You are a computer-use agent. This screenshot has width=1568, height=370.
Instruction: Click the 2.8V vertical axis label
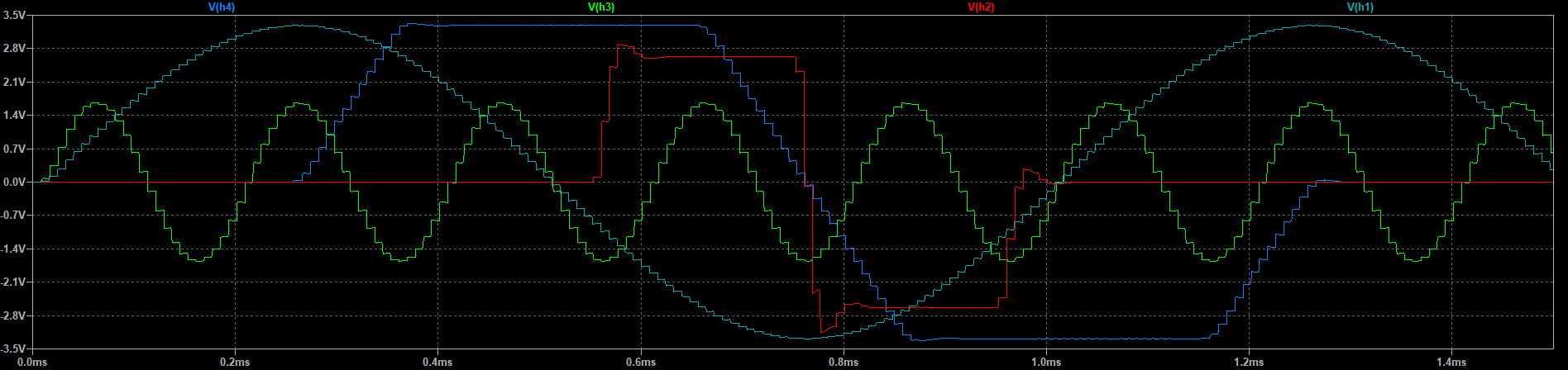click(x=15, y=49)
